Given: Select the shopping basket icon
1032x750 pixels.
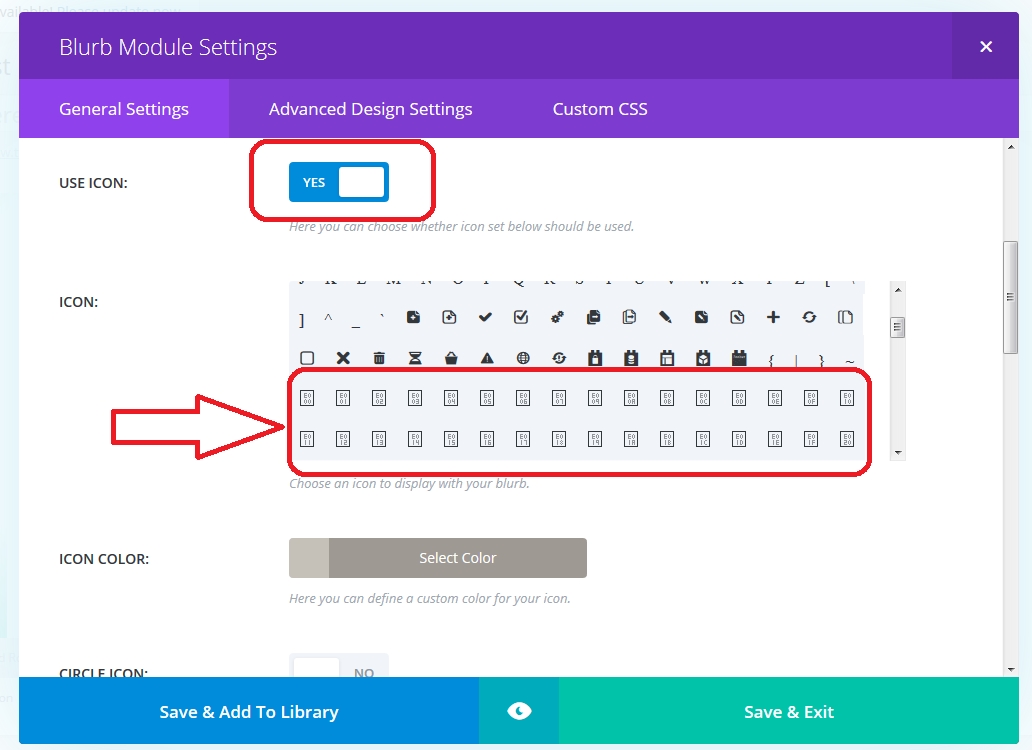Looking at the screenshot, I should 451,358.
